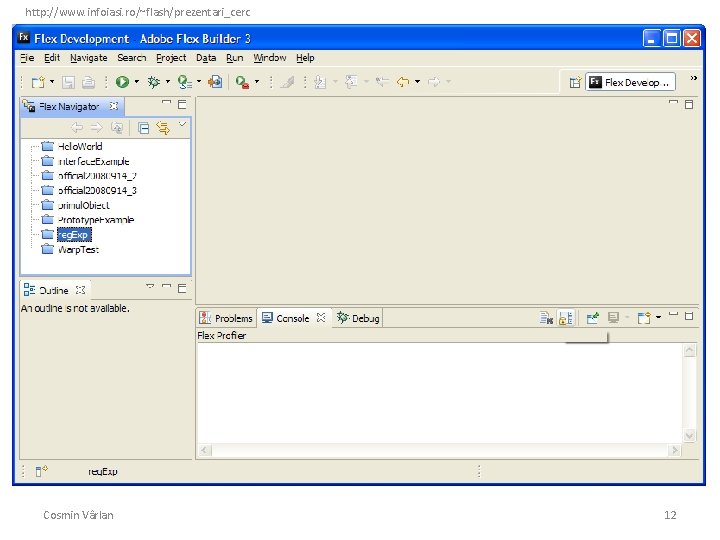Open the Data menu
The height and width of the screenshot is (540, 720).
(206, 58)
